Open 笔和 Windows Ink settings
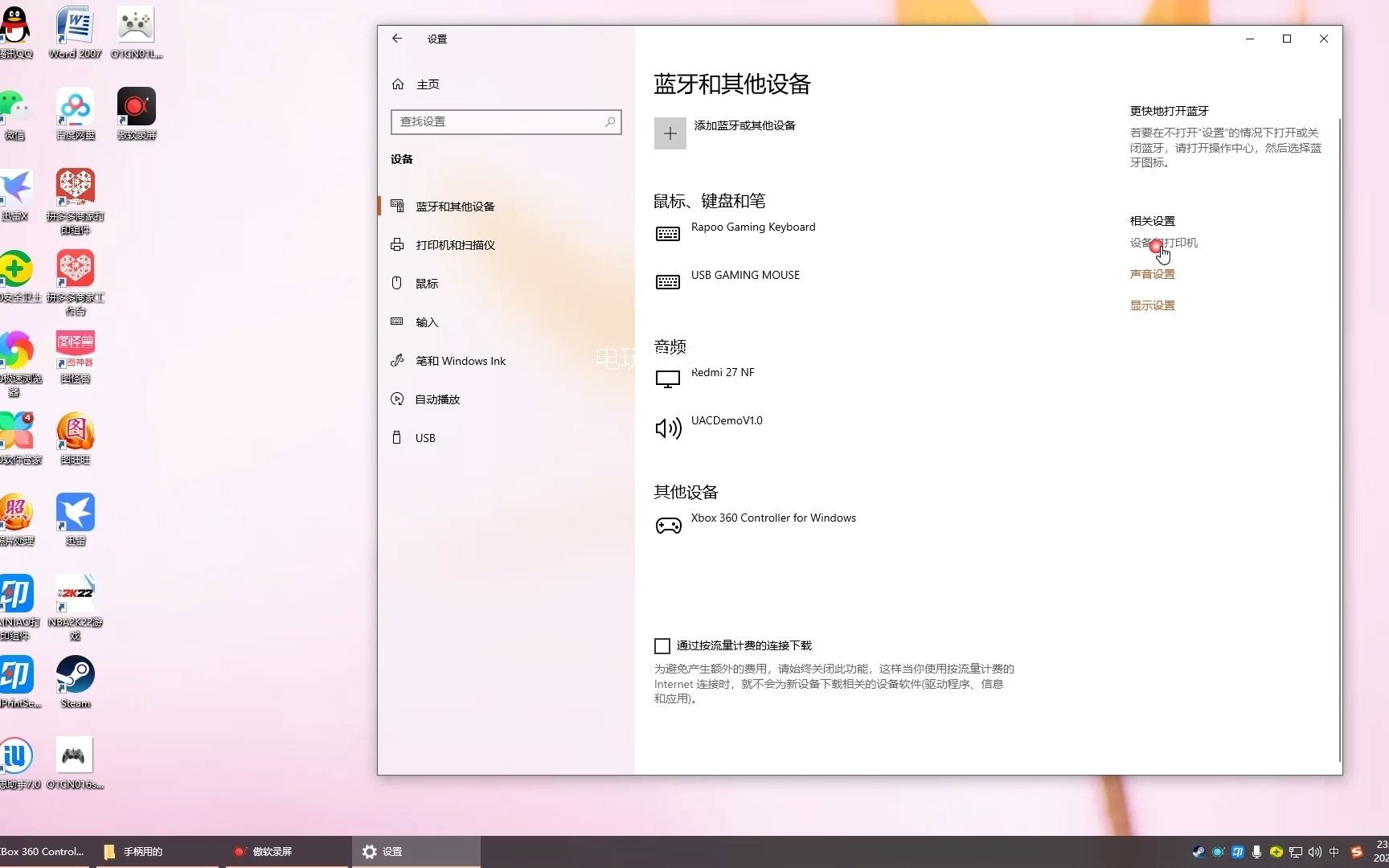This screenshot has height=868, width=1389. click(459, 360)
